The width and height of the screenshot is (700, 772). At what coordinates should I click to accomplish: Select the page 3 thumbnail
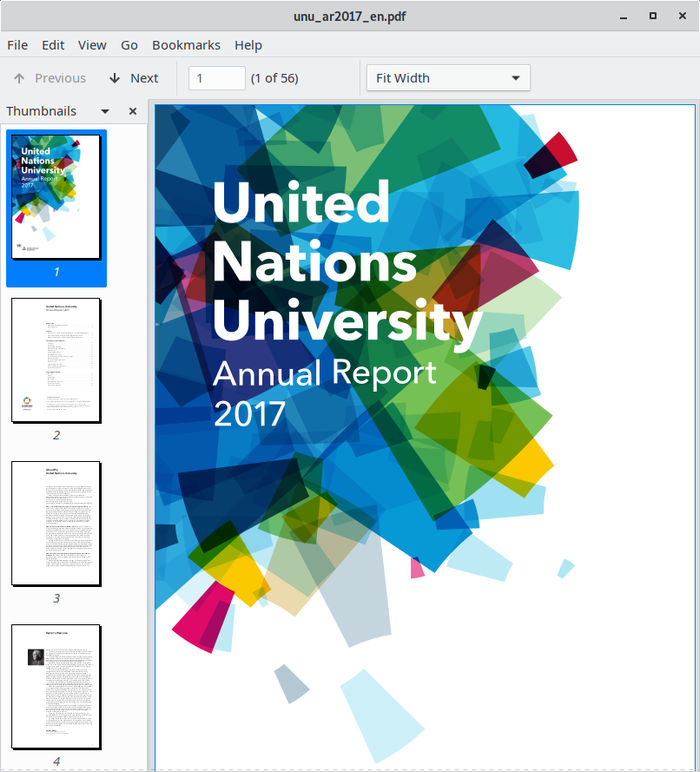click(x=56, y=524)
